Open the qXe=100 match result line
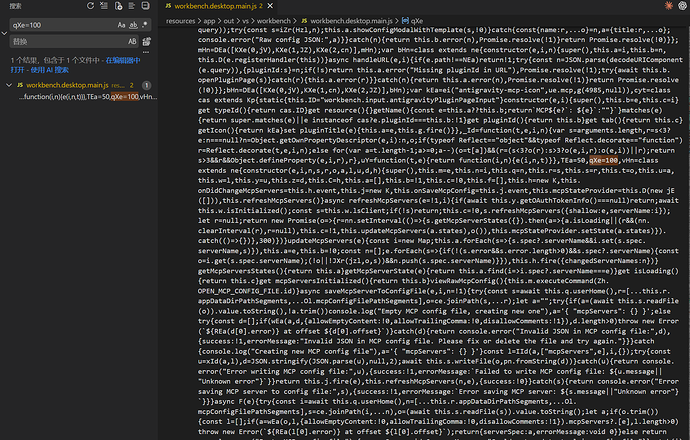690x440 pixels. 87,97
